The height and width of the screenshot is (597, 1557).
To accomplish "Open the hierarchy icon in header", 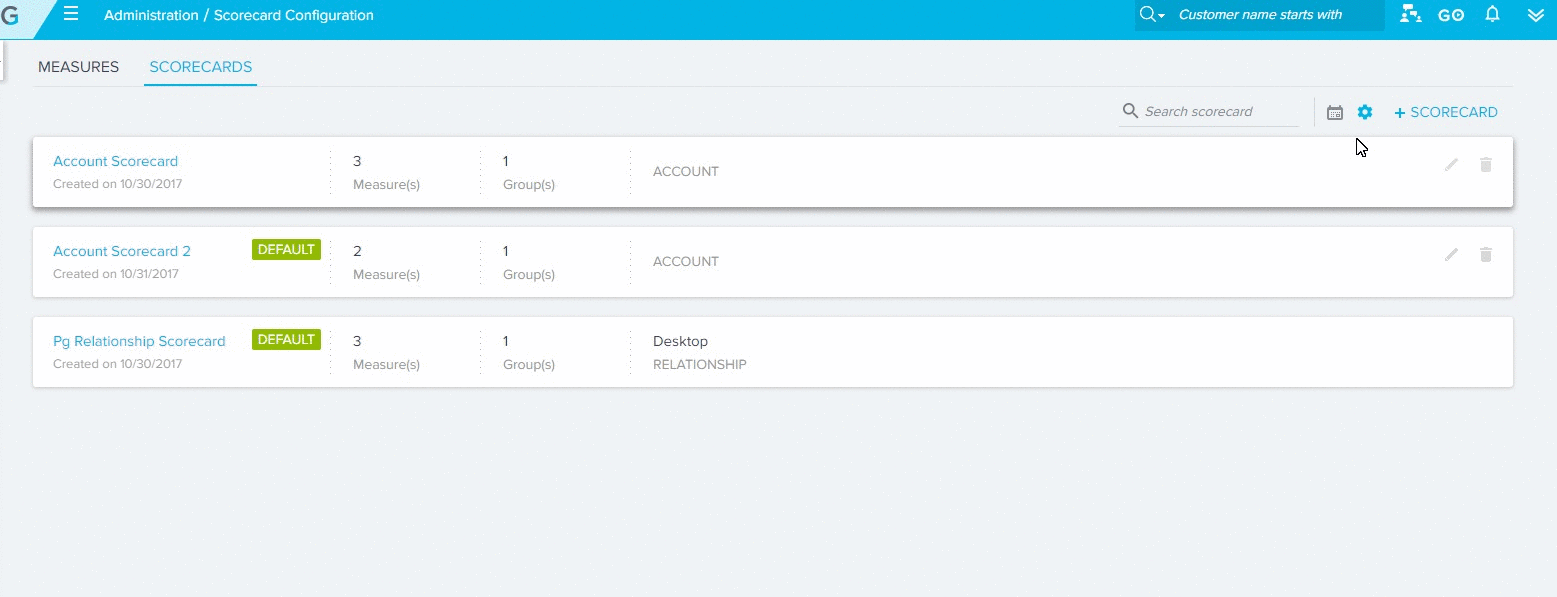I will point(1410,15).
